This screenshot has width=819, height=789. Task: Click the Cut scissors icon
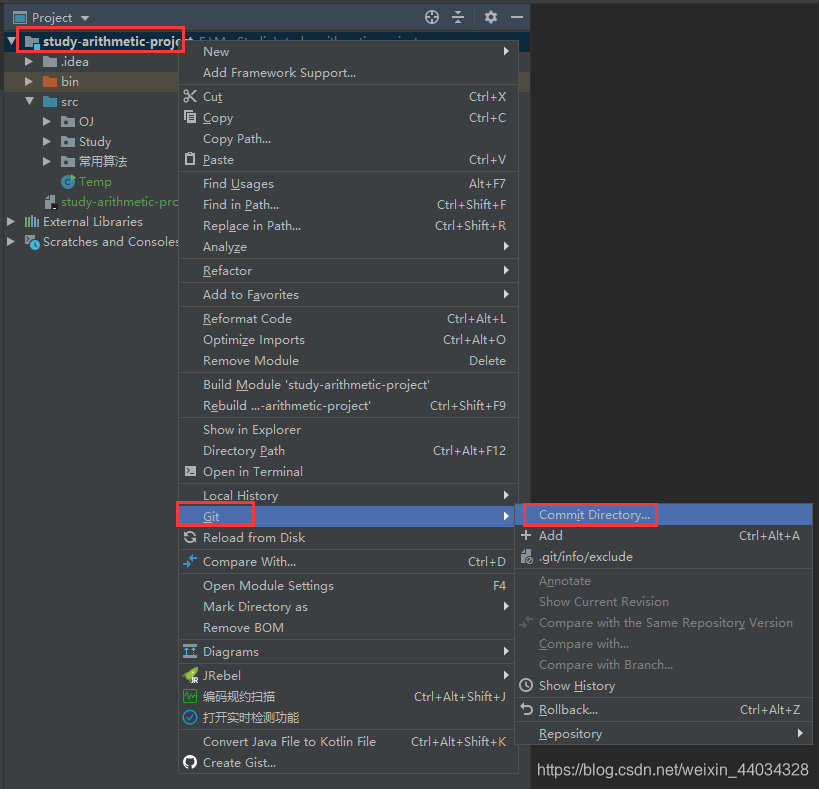click(190, 96)
